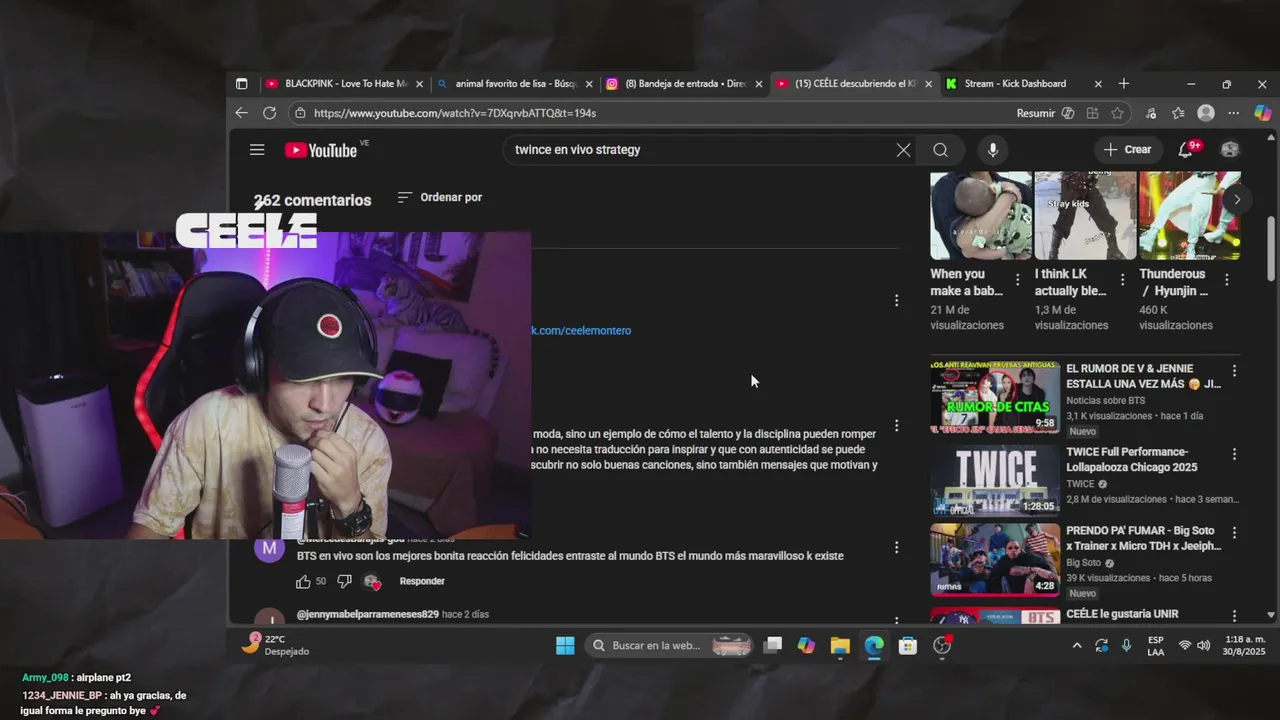1280x720 pixels.
Task: Go back with browser back arrow
Action: (x=241, y=113)
